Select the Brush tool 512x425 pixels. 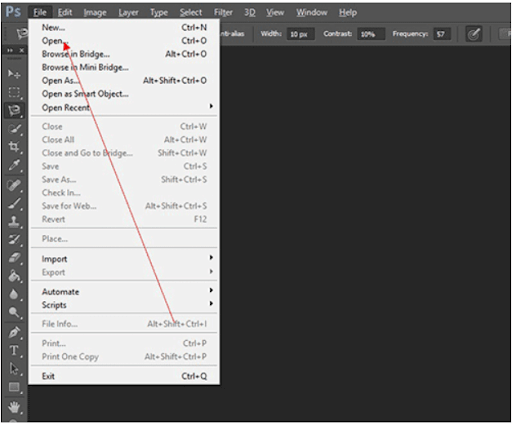click(x=14, y=203)
